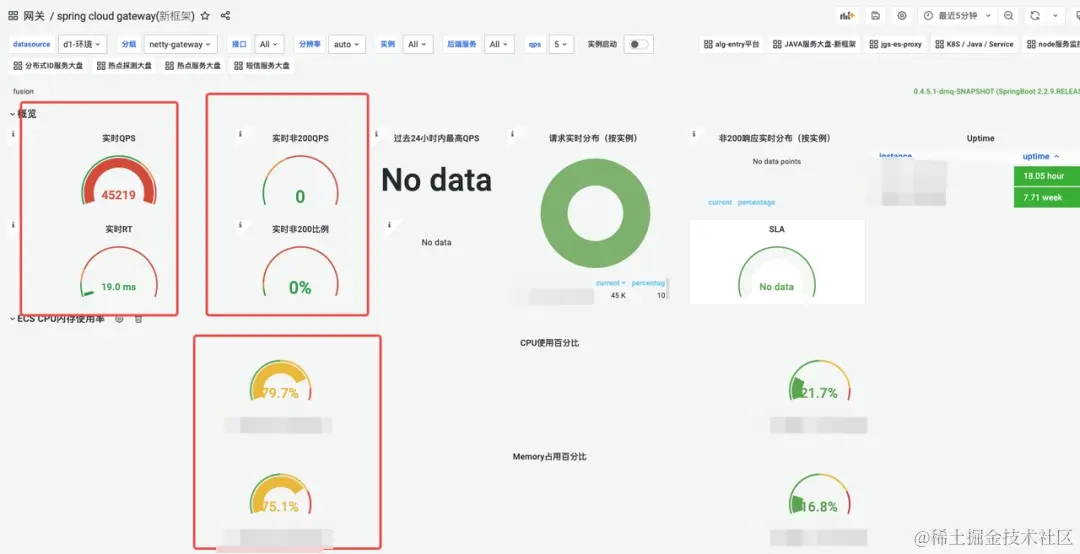Open the 热点探测大盘 link
The image size is (1080, 554).
pos(124,65)
